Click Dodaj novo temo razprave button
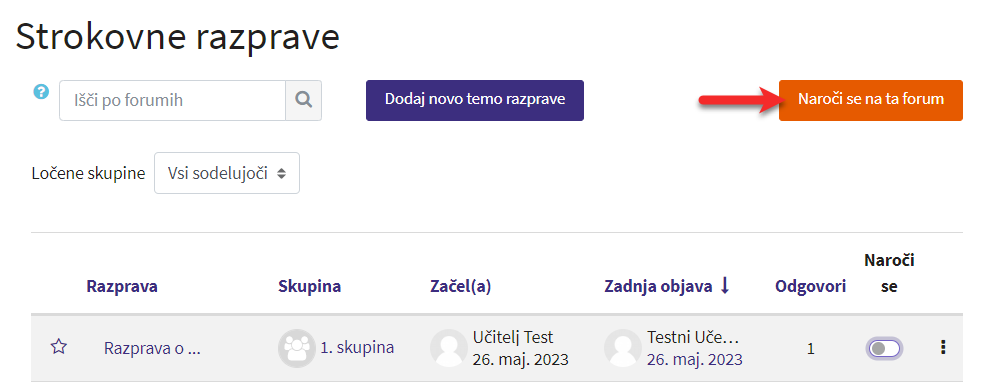Viewport: 984px width, 386px height. (475, 100)
